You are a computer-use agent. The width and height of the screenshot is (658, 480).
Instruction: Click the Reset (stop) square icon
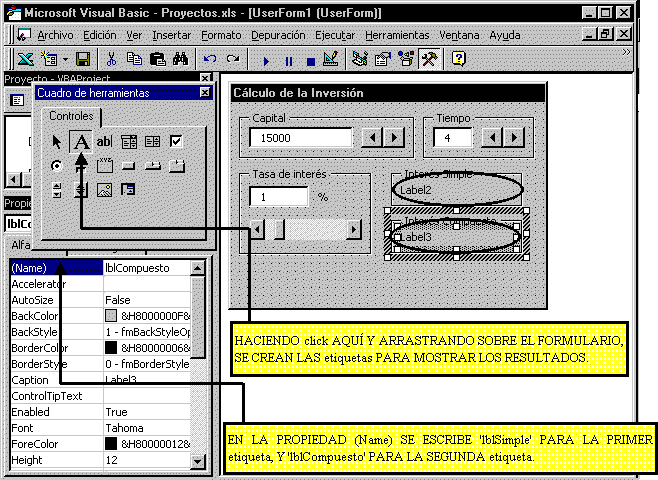pos(311,62)
